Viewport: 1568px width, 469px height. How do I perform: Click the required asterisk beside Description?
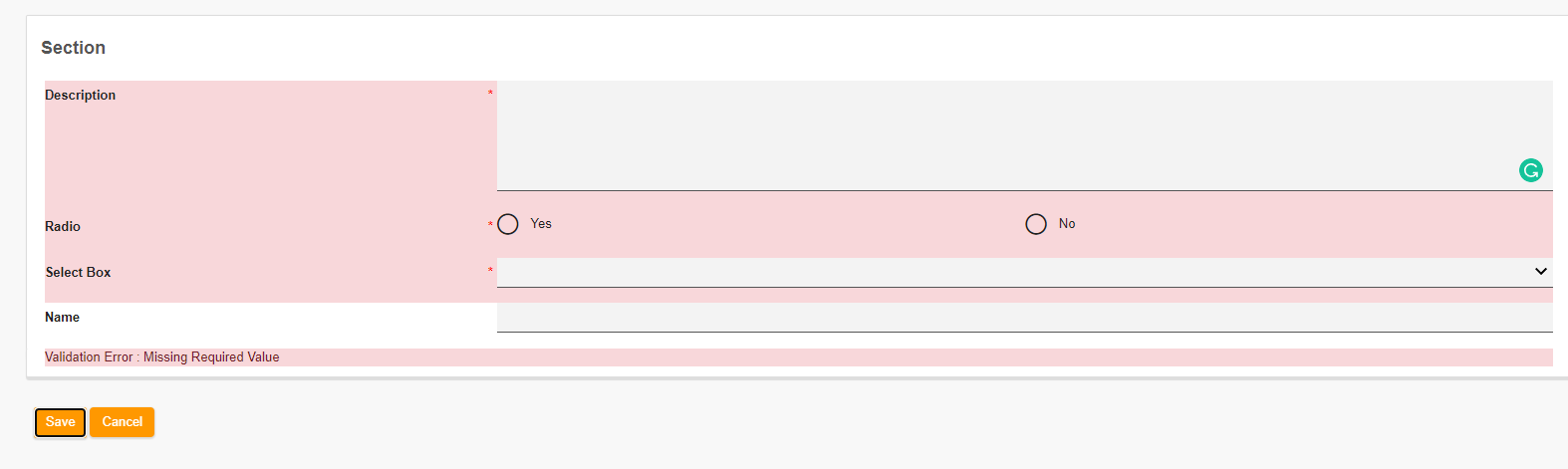[x=490, y=94]
